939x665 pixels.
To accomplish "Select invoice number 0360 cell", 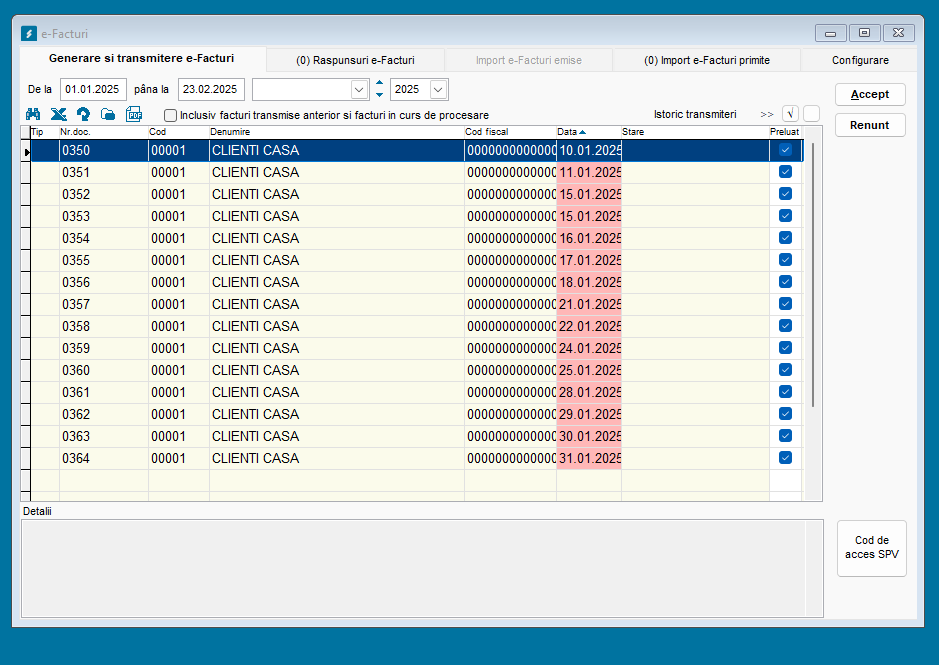I will coord(104,370).
